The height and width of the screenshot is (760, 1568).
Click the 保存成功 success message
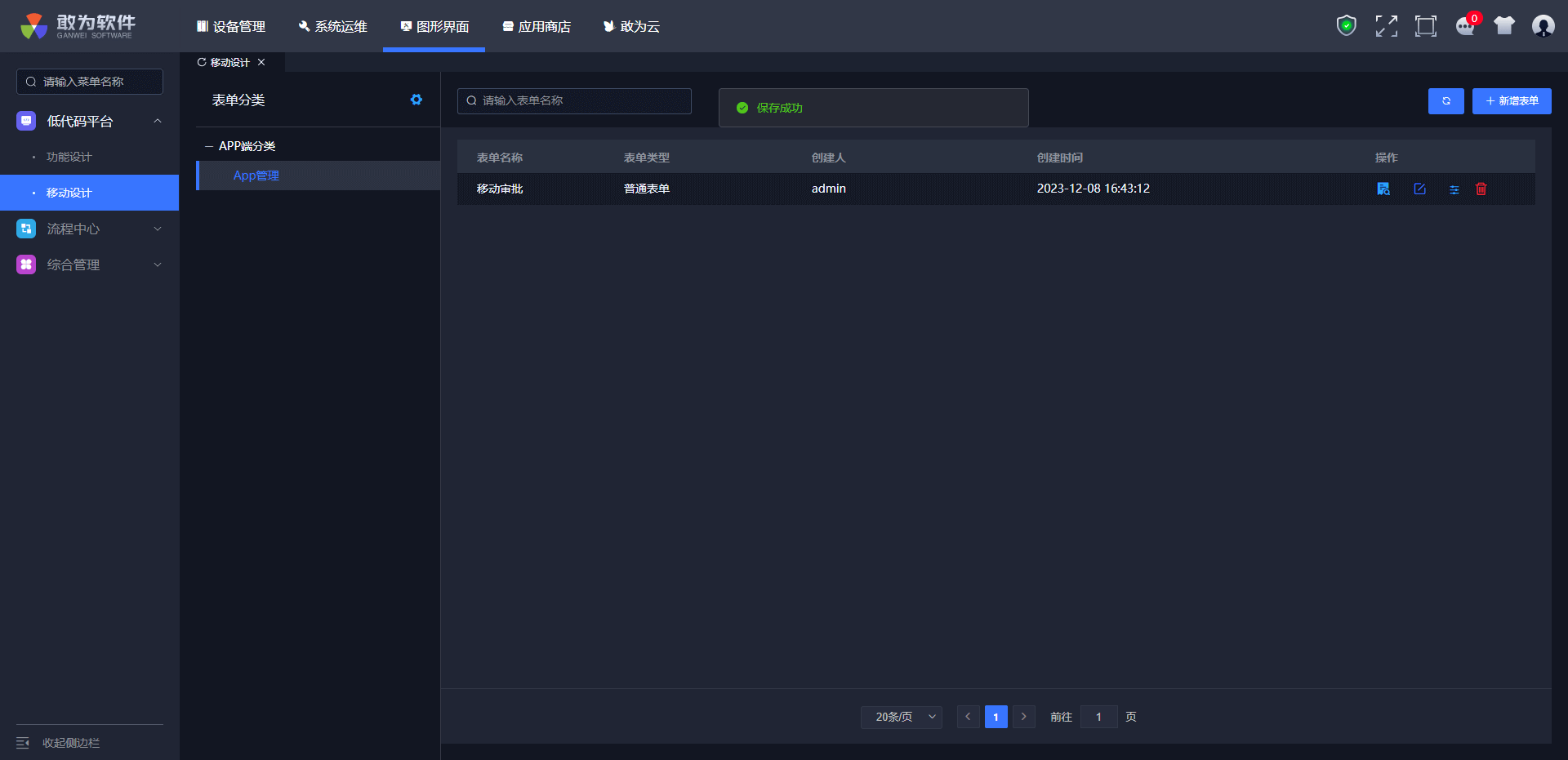pyautogui.click(x=873, y=108)
